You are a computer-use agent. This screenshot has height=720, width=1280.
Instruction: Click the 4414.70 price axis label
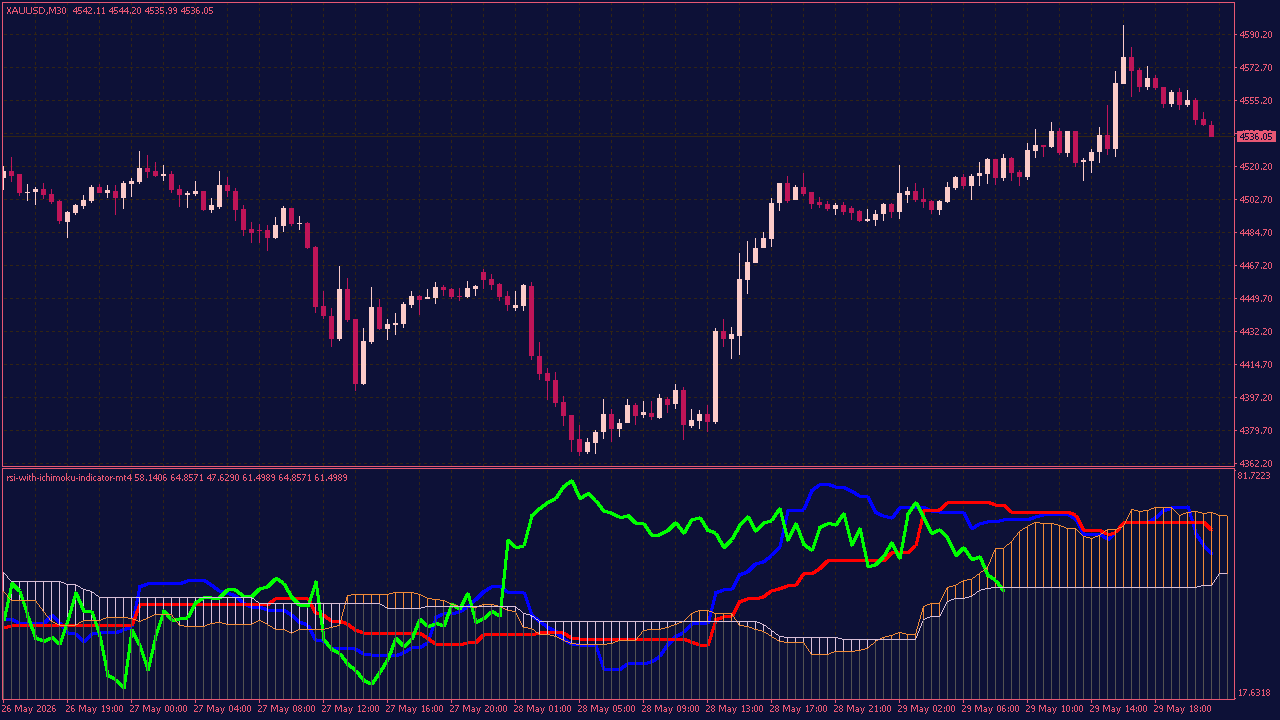point(1255,365)
